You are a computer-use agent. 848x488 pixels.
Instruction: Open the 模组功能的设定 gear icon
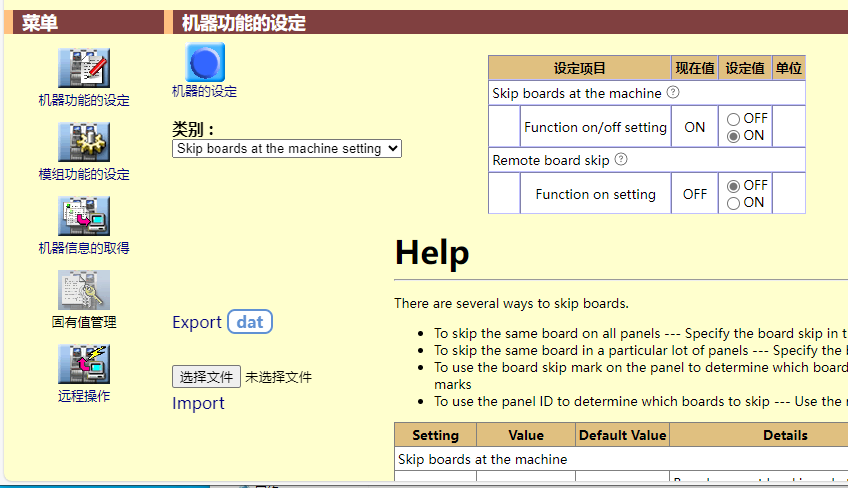pos(84,142)
